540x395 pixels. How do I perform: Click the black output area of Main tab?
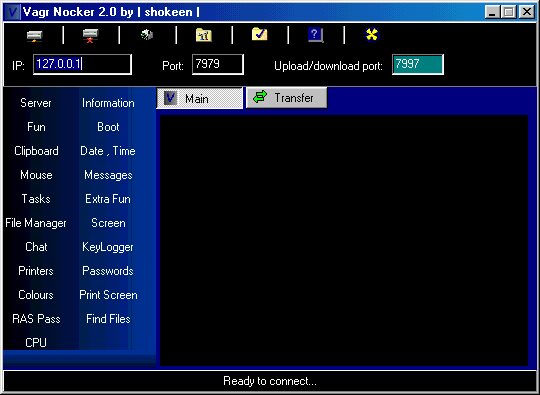coord(344,240)
